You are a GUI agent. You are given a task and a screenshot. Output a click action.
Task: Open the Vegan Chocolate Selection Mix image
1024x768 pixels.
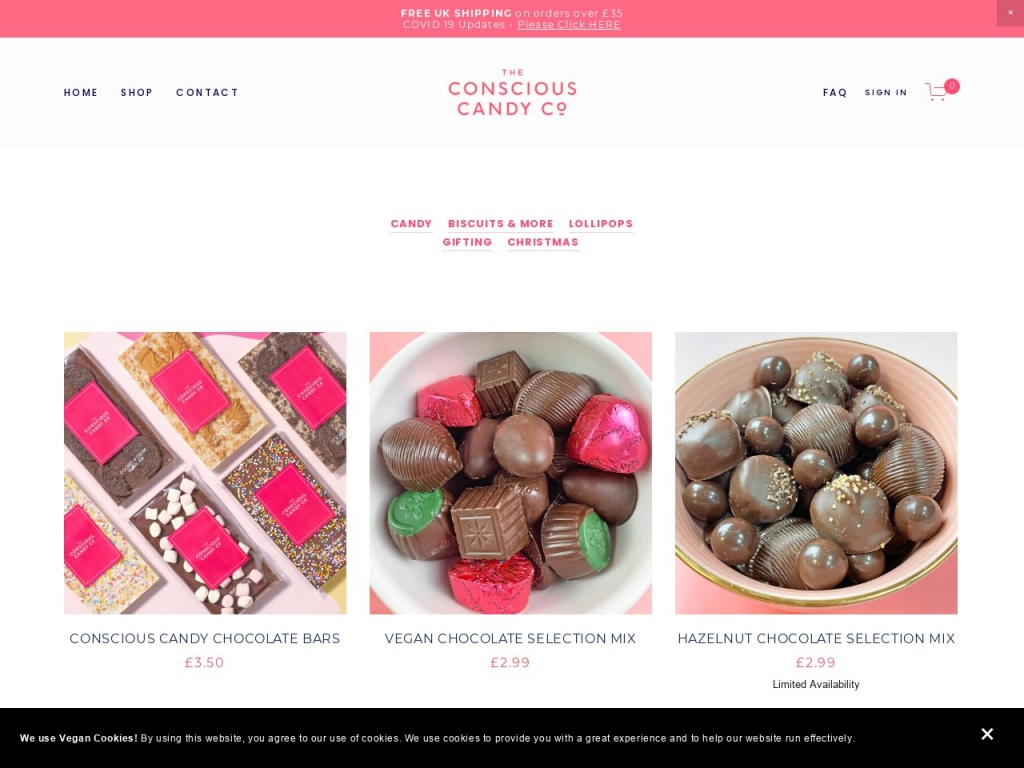(x=511, y=473)
